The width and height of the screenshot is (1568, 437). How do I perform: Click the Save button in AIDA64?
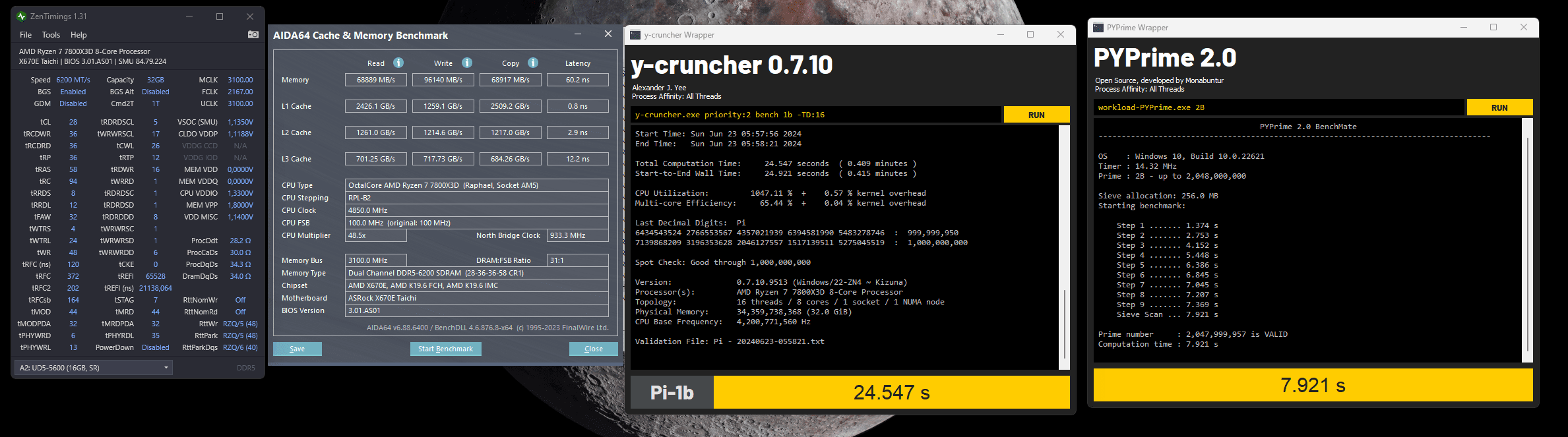(x=298, y=349)
